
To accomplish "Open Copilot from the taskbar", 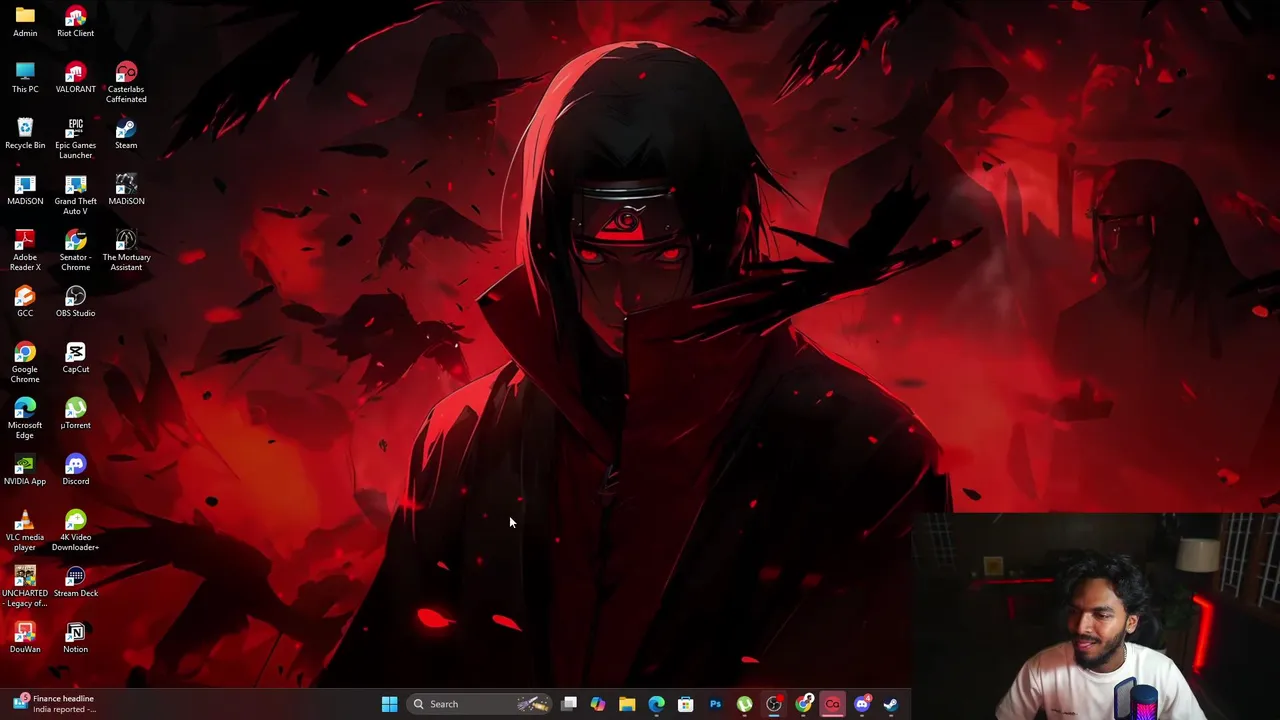I will click(x=598, y=704).
